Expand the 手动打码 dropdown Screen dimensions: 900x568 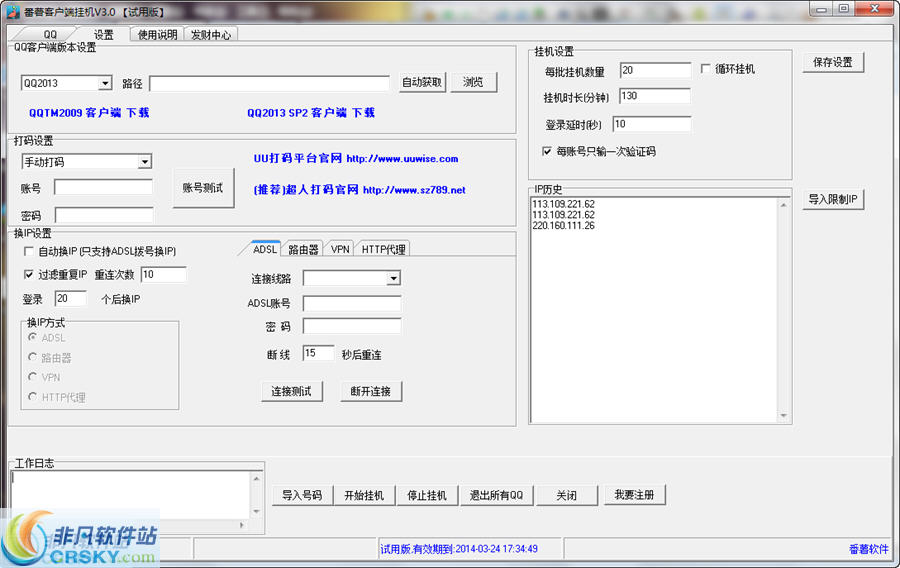[x=145, y=162]
